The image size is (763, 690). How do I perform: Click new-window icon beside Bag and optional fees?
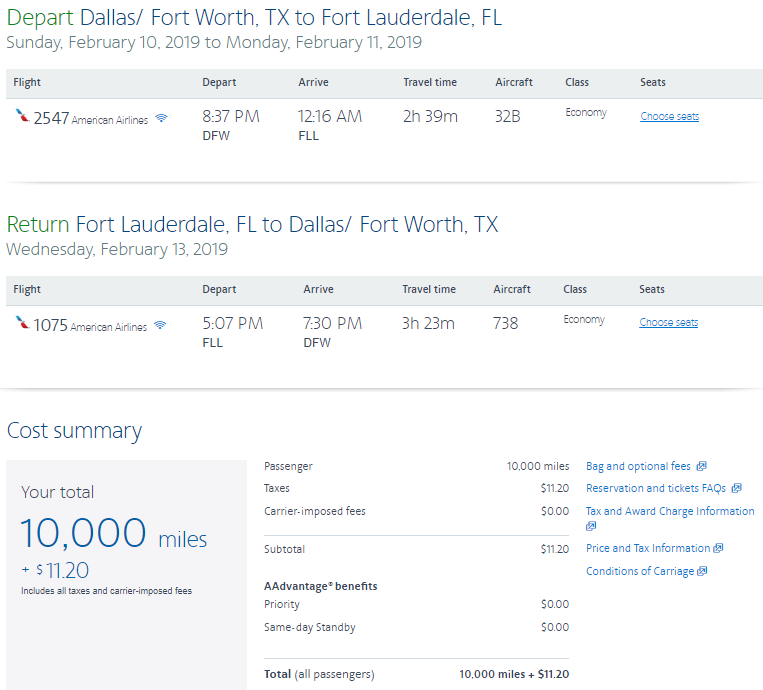(x=702, y=466)
